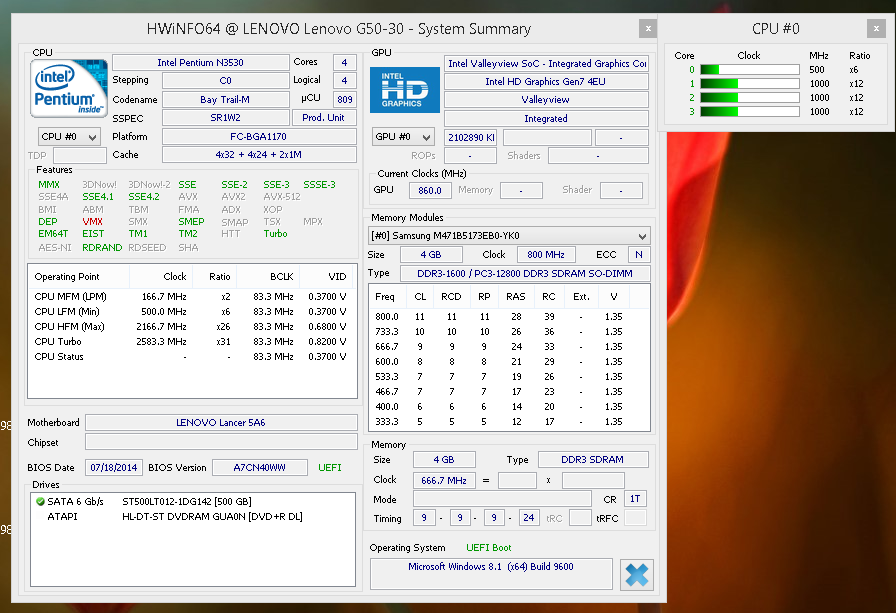The image size is (896, 613).
Task: Click the memory Mode empty field
Action: [x=502, y=499]
